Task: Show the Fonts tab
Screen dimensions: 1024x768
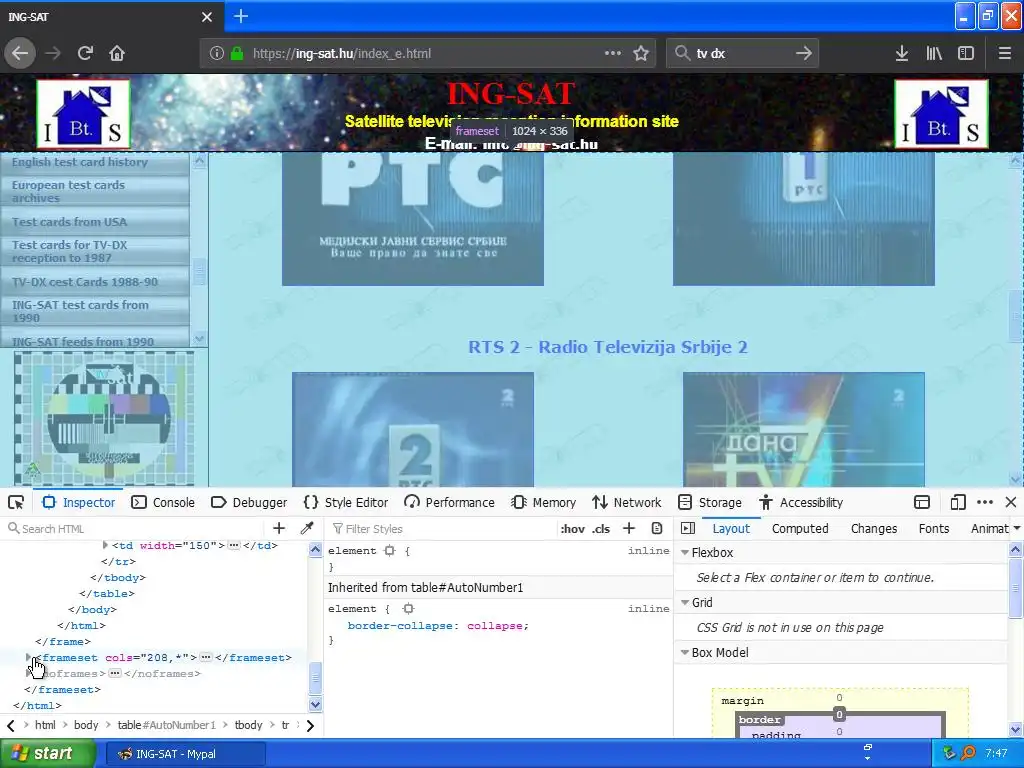Action: (934, 528)
